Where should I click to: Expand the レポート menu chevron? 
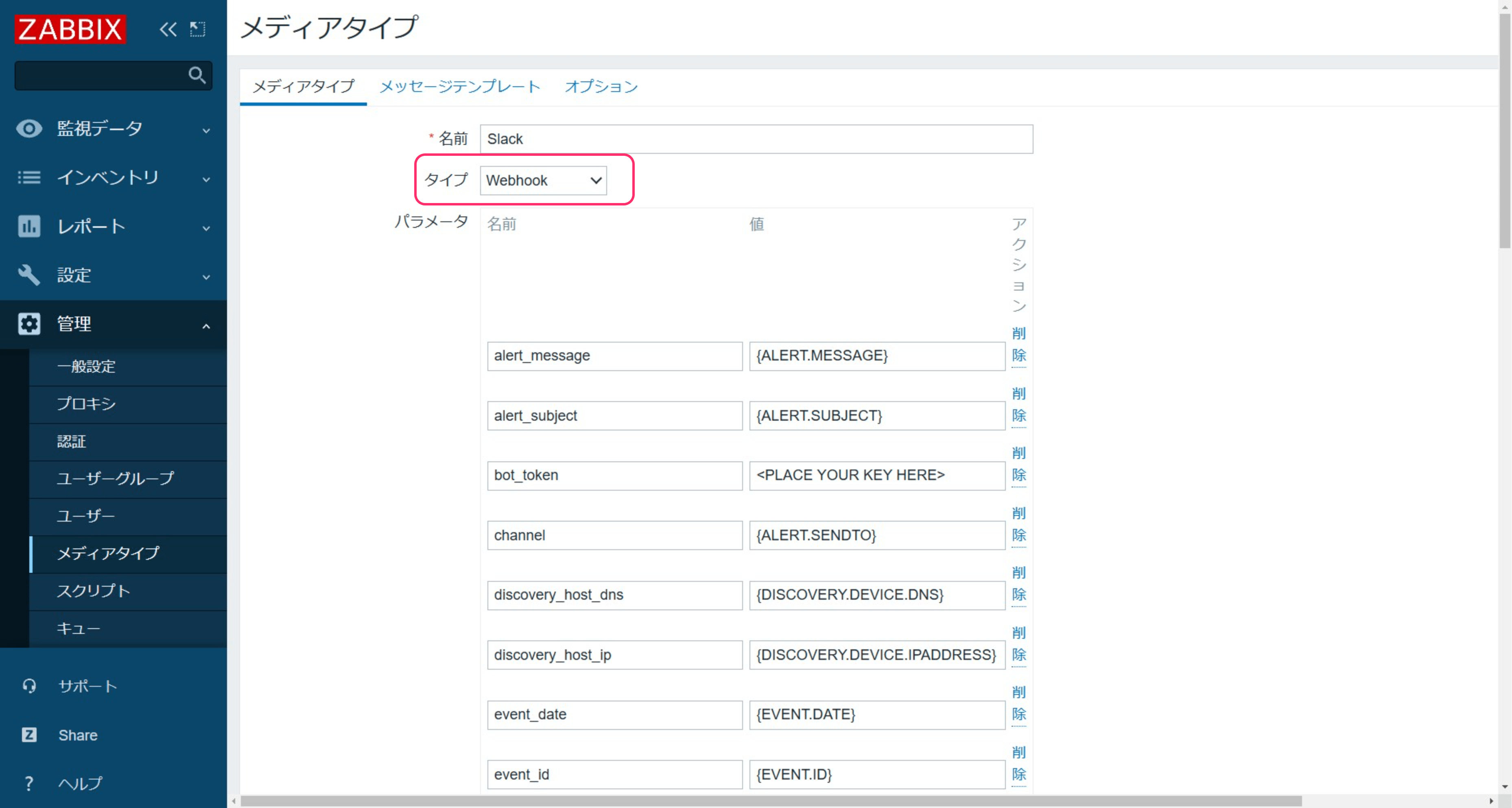click(x=206, y=228)
